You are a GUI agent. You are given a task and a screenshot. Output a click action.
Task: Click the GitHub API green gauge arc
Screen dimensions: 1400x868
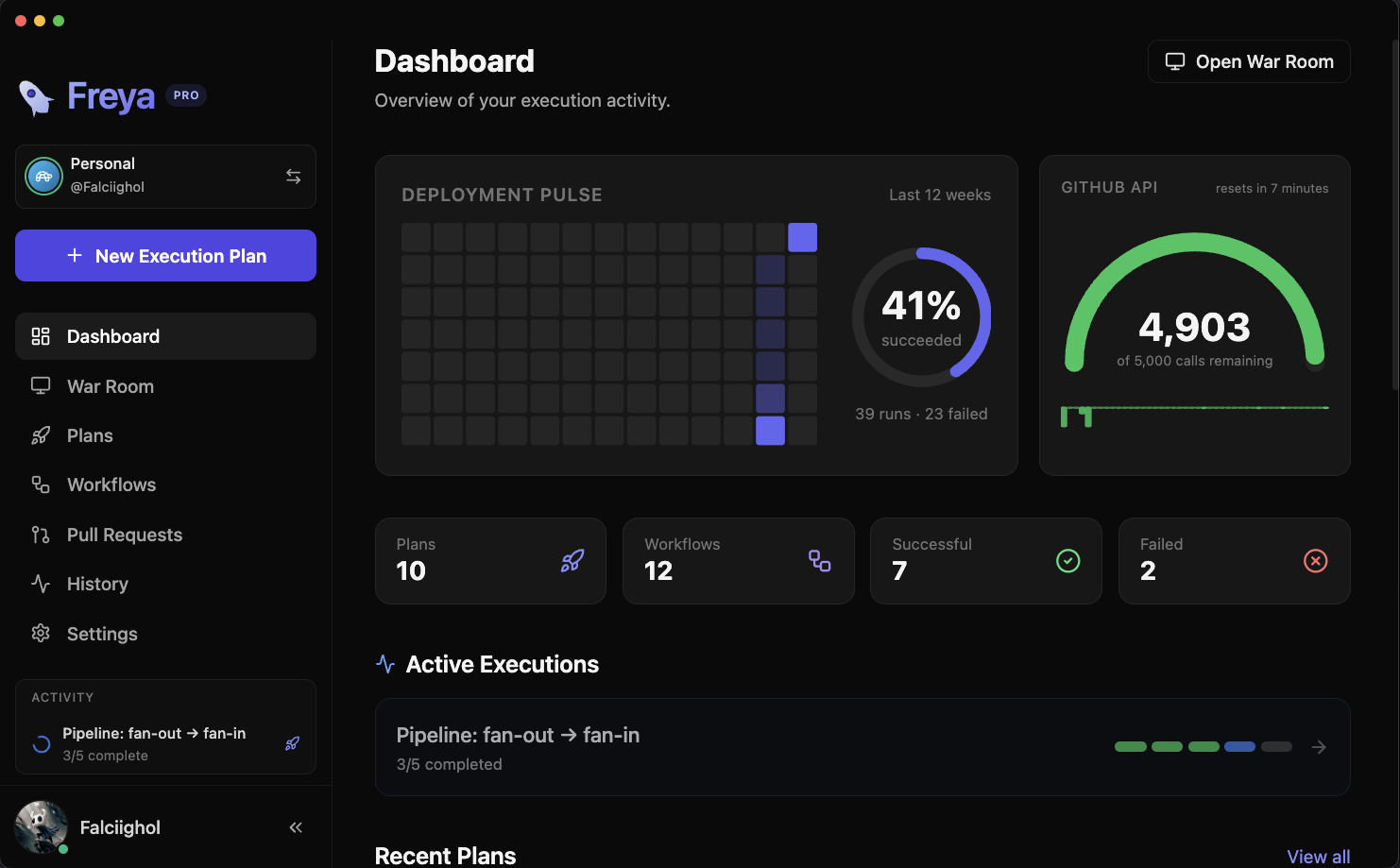click(x=1194, y=301)
